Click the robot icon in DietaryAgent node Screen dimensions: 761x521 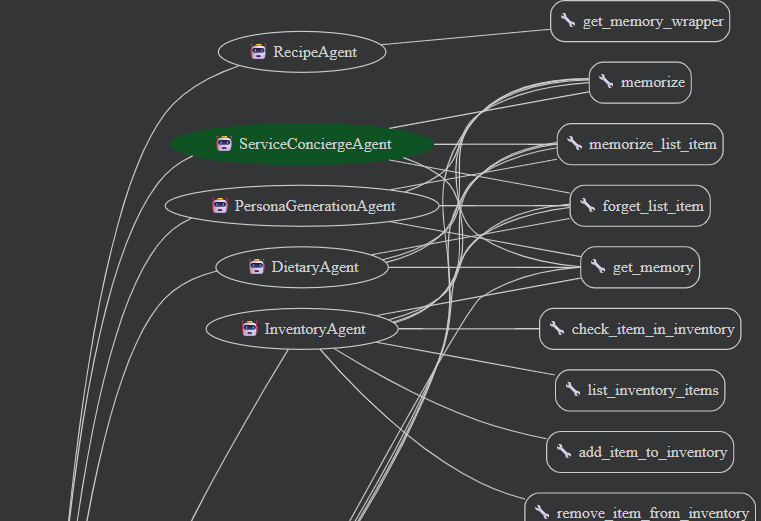click(x=257, y=267)
